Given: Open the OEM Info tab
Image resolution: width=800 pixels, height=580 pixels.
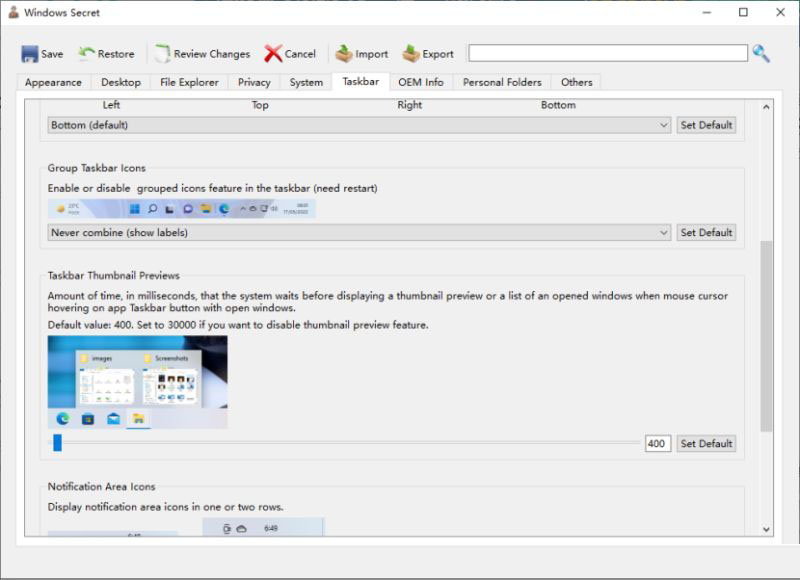Looking at the screenshot, I should (421, 82).
